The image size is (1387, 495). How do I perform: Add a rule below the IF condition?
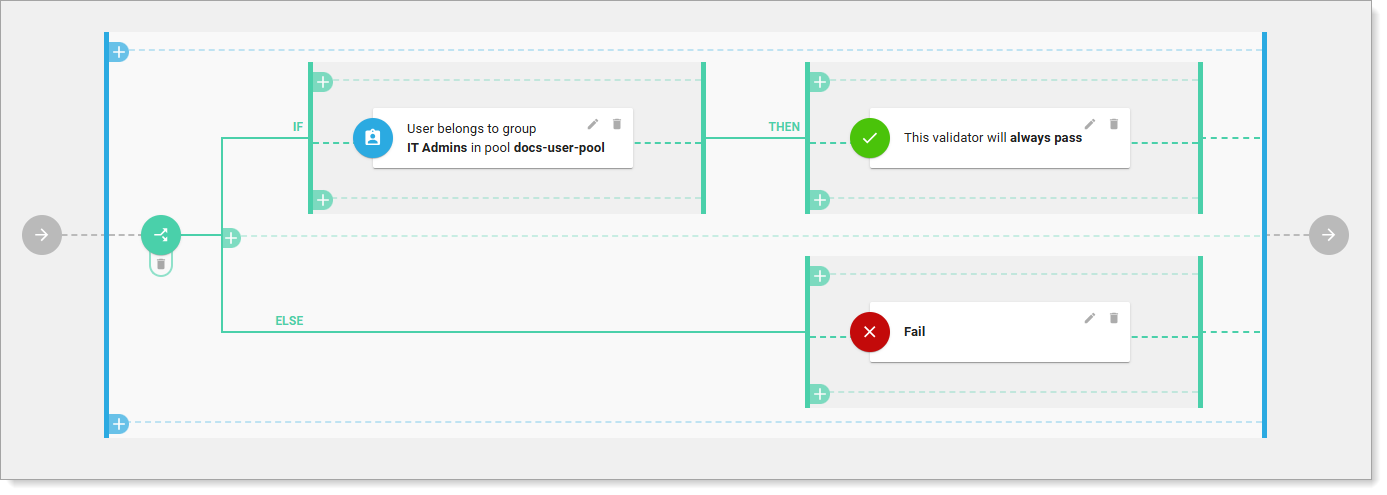point(323,200)
